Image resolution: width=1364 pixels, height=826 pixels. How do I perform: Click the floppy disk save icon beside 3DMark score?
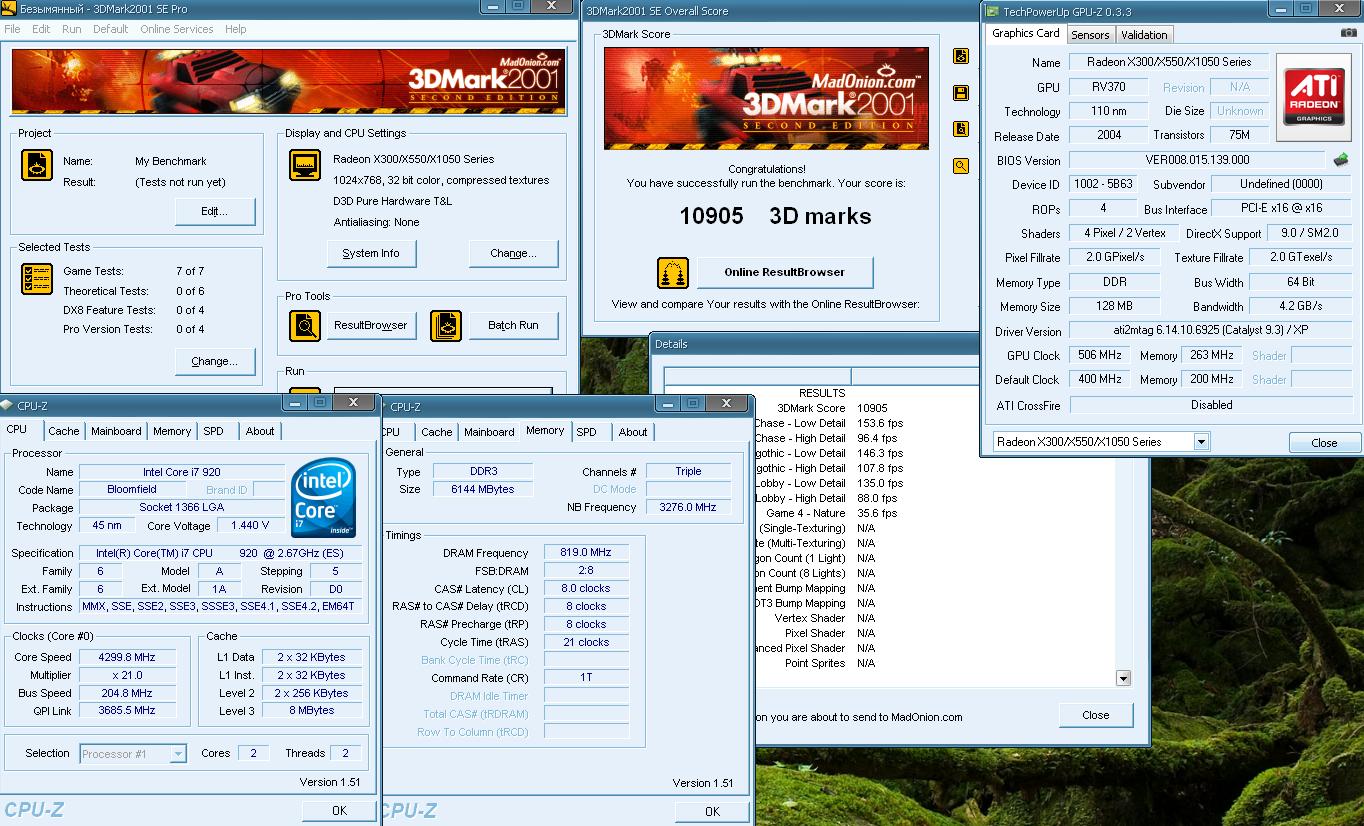[x=961, y=93]
